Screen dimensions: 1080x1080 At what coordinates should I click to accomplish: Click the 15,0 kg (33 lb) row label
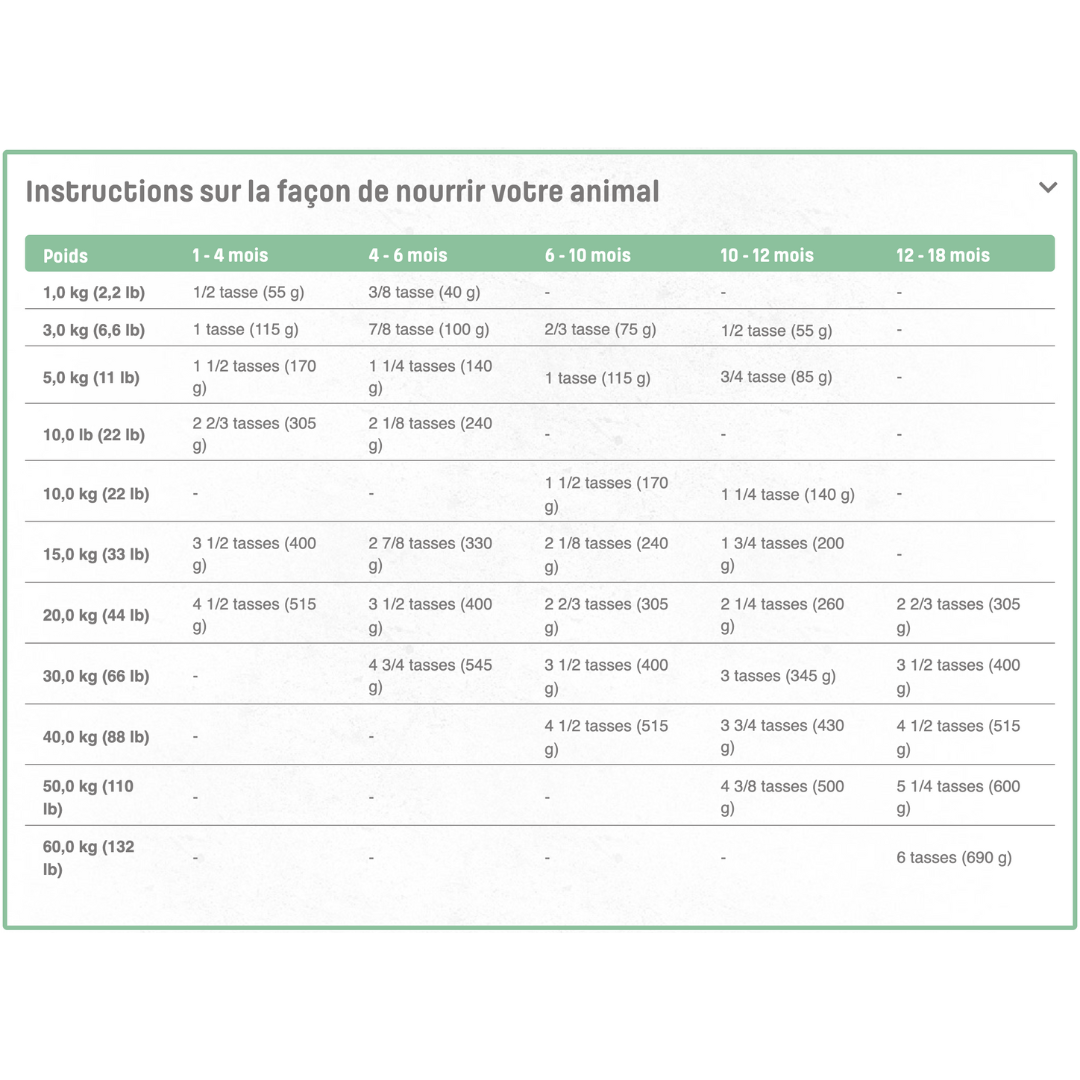pyautogui.click(x=96, y=554)
